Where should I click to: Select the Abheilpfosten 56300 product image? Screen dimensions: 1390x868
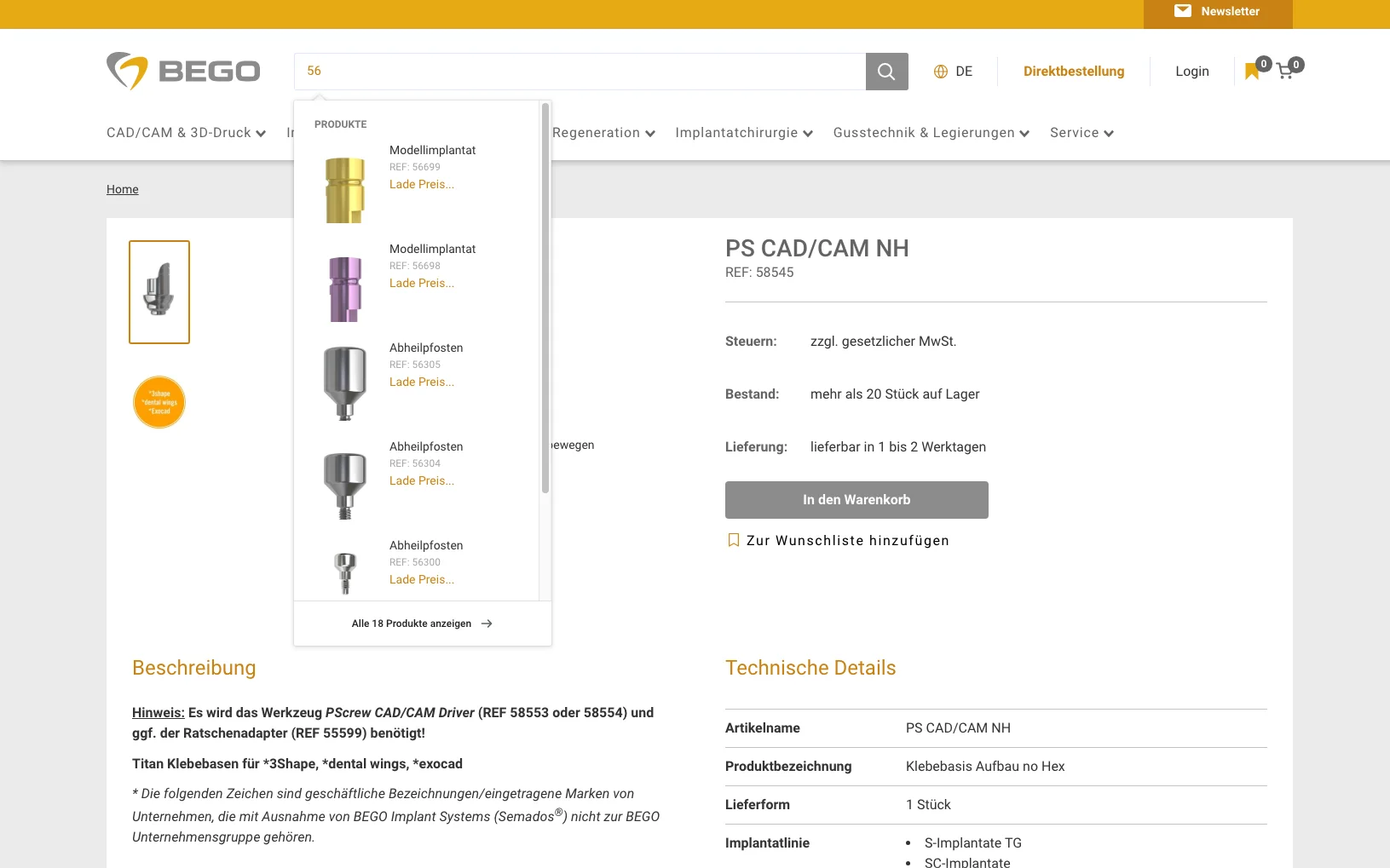point(345,572)
